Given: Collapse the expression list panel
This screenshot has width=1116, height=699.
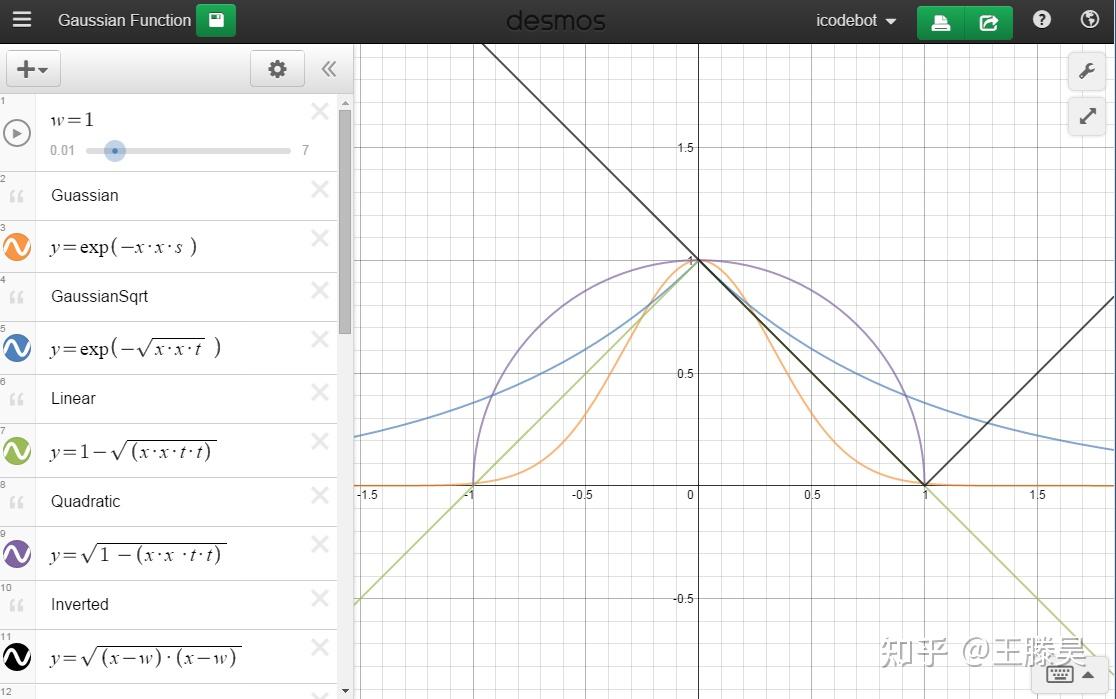Looking at the screenshot, I should pyautogui.click(x=328, y=69).
